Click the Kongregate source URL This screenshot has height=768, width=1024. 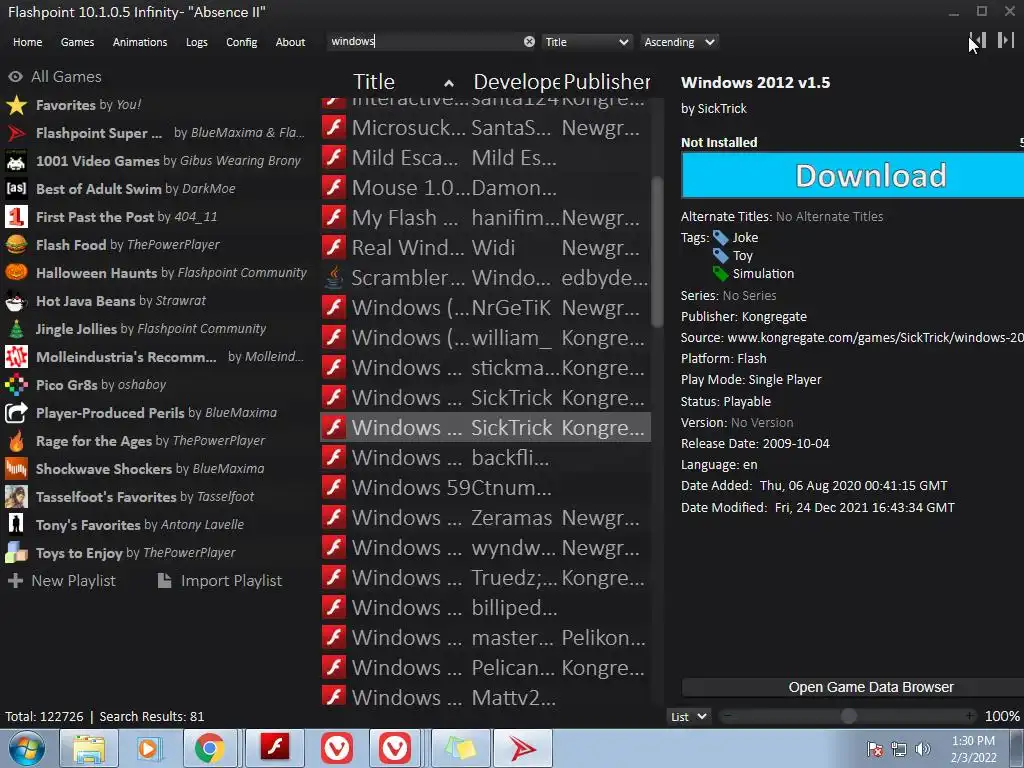click(x=875, y=338)
